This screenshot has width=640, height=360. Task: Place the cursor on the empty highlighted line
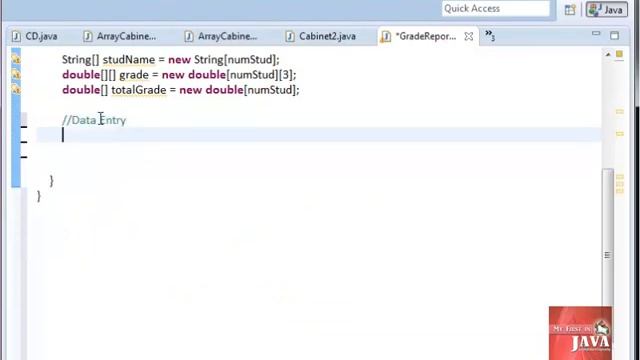click(318, 135)
